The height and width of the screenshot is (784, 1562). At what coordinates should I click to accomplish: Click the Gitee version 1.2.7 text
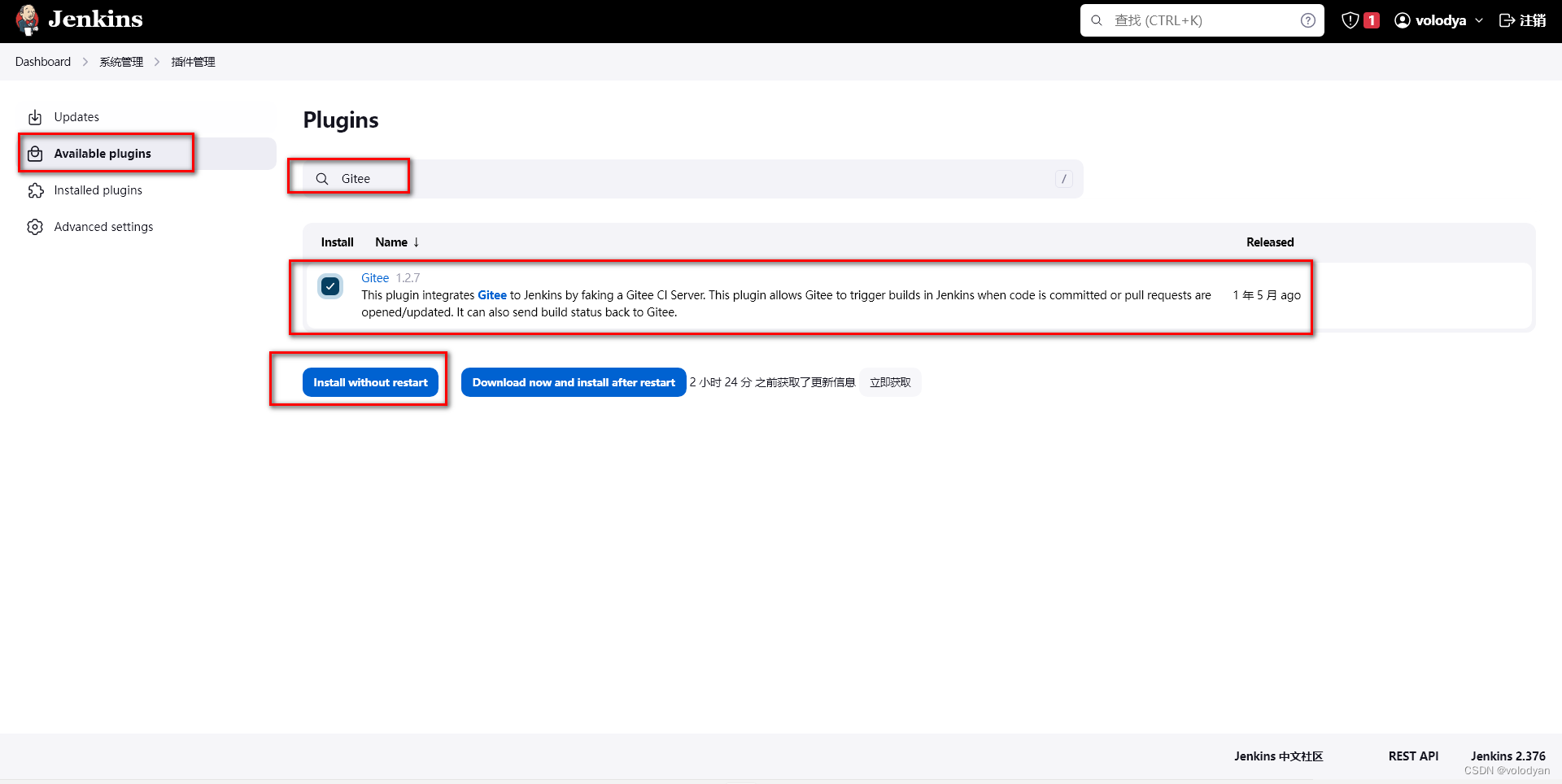[408, 278]
